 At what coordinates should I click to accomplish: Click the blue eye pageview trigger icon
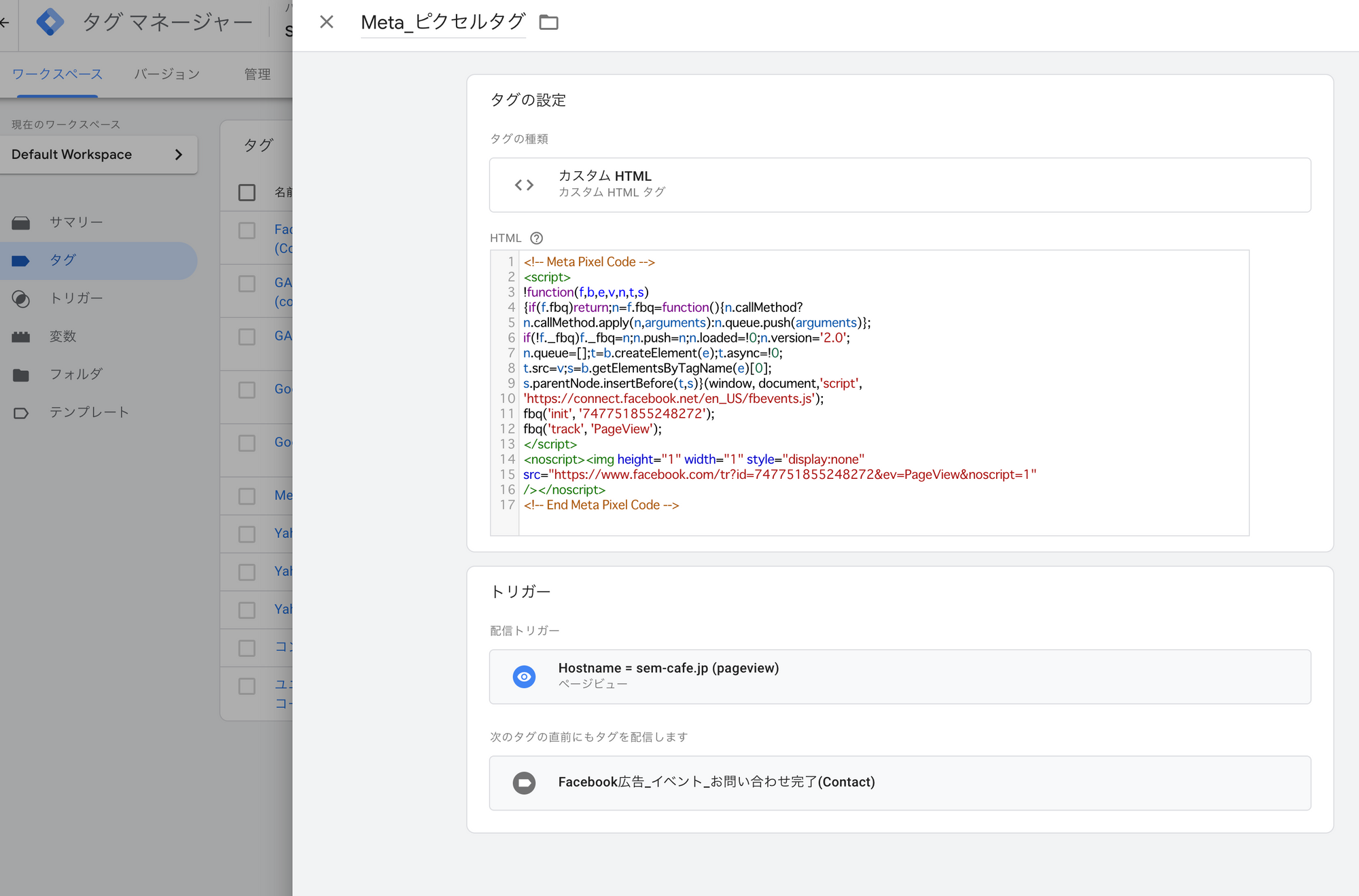524,677
